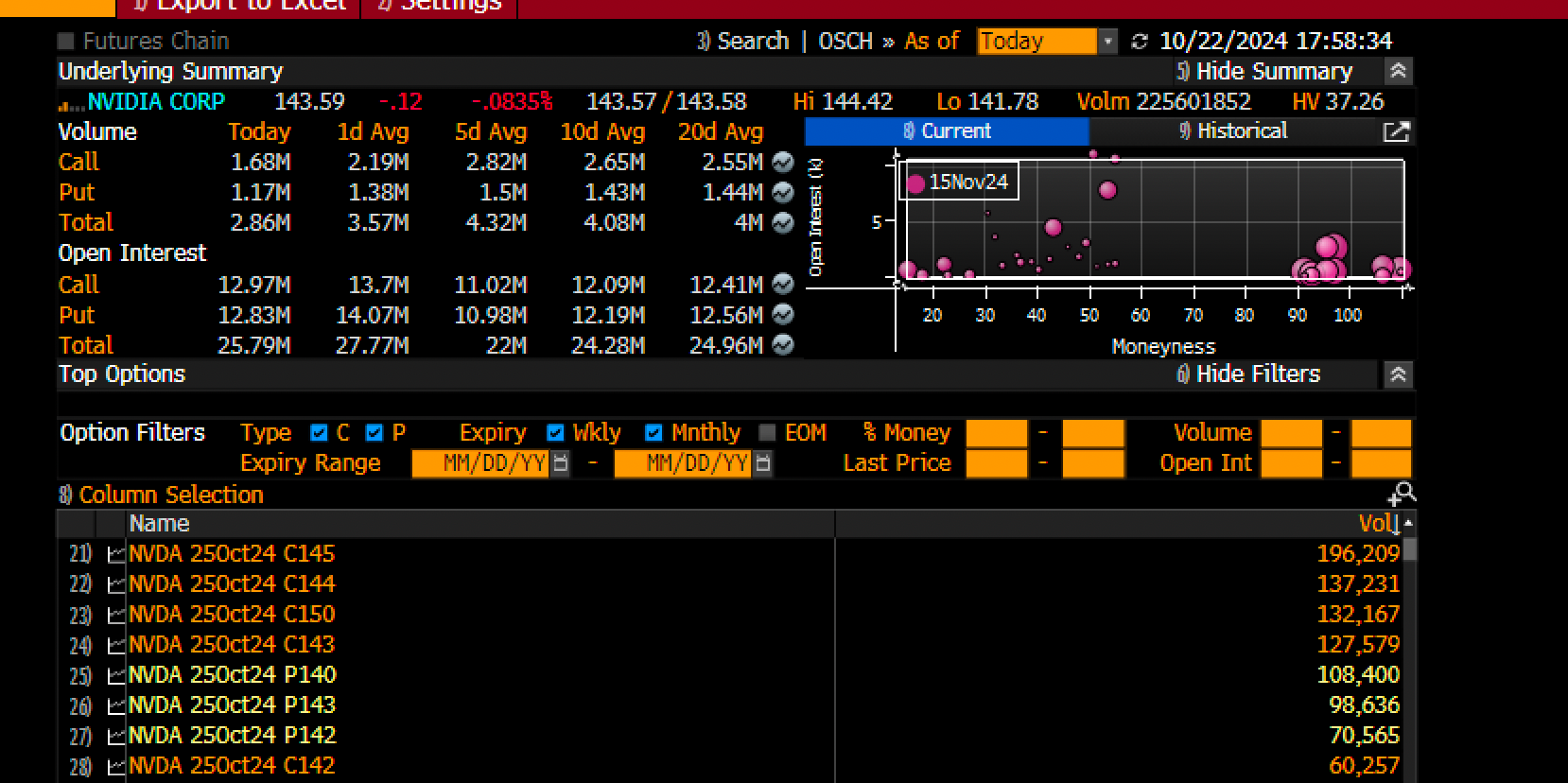Select the NVDA 25Oct24 C145 row name
Screen dimensions: 1568x783
click(x=232, y=554)
